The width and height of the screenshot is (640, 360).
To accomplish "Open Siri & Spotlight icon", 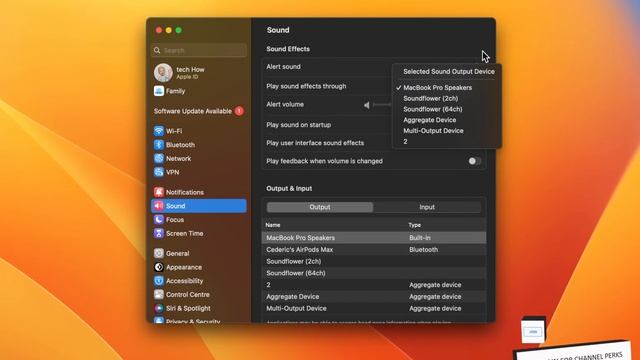I will pos(159,308).
